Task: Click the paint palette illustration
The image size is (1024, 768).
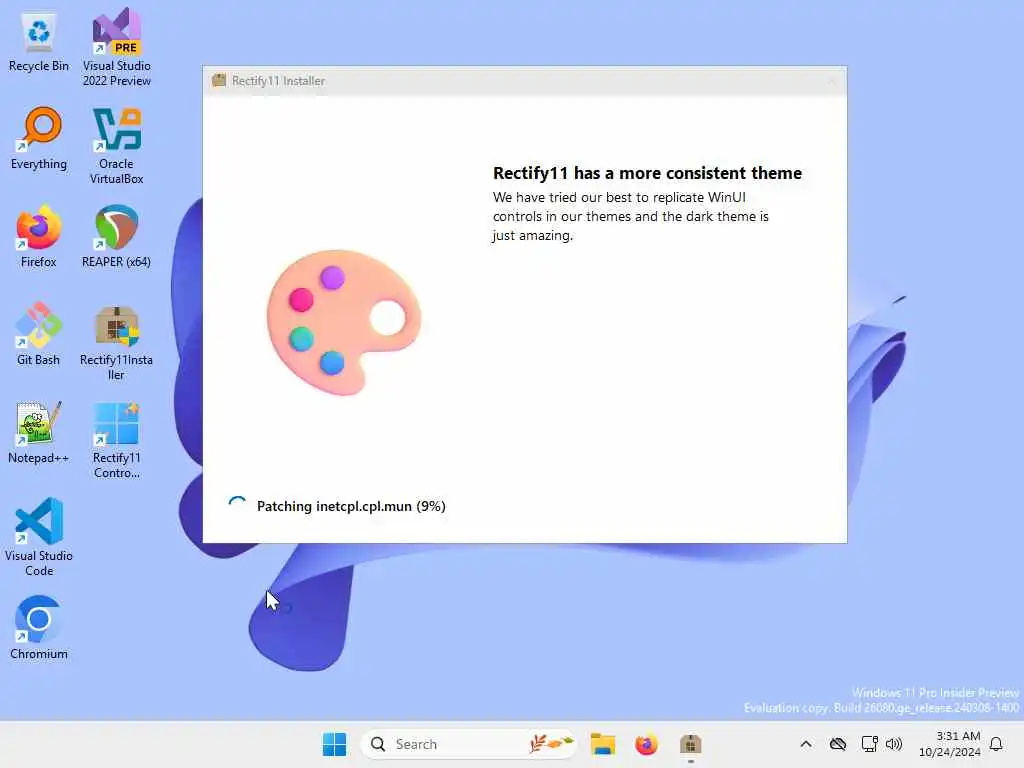Action: (344, 323)
